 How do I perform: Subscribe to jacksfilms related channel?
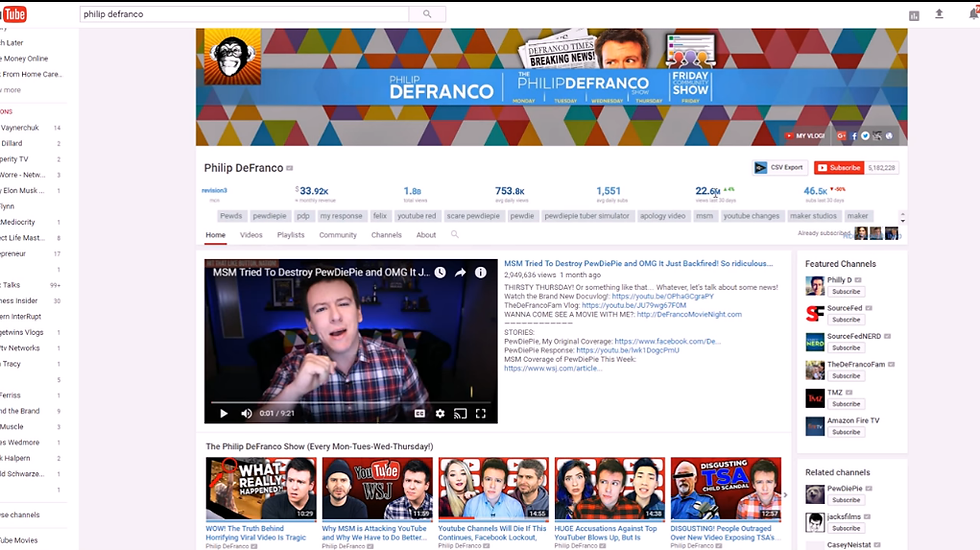coord(846,528)
